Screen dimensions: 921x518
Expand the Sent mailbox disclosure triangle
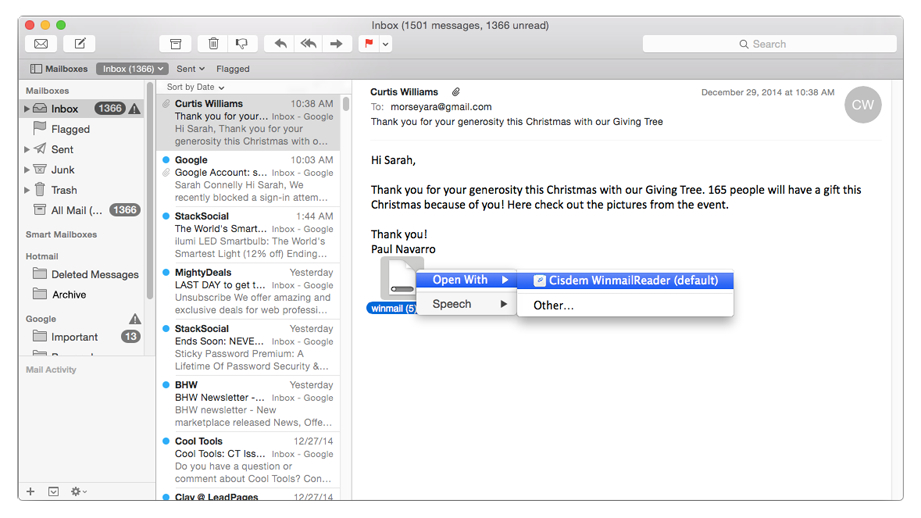(26, 149)
